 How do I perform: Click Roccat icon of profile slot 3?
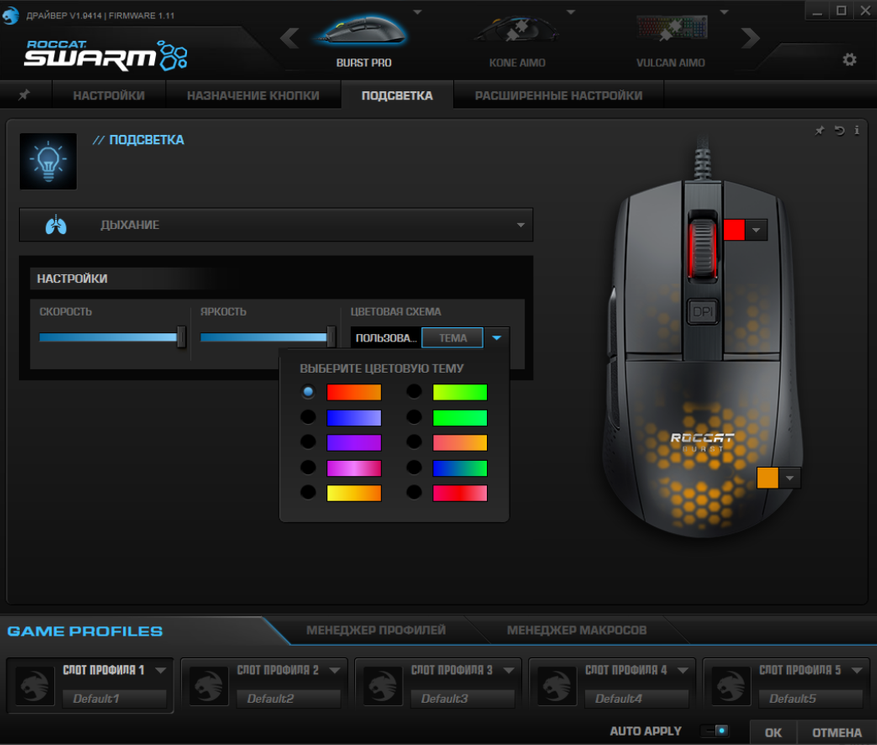point(383,685)
